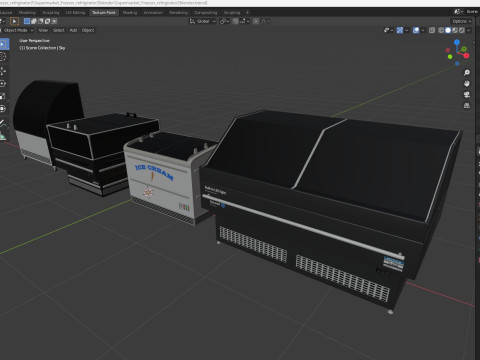Viewport: 480px width, 360px height.
Task: Choose the set new selection mode icon
Action: click(x=27, y=21)
